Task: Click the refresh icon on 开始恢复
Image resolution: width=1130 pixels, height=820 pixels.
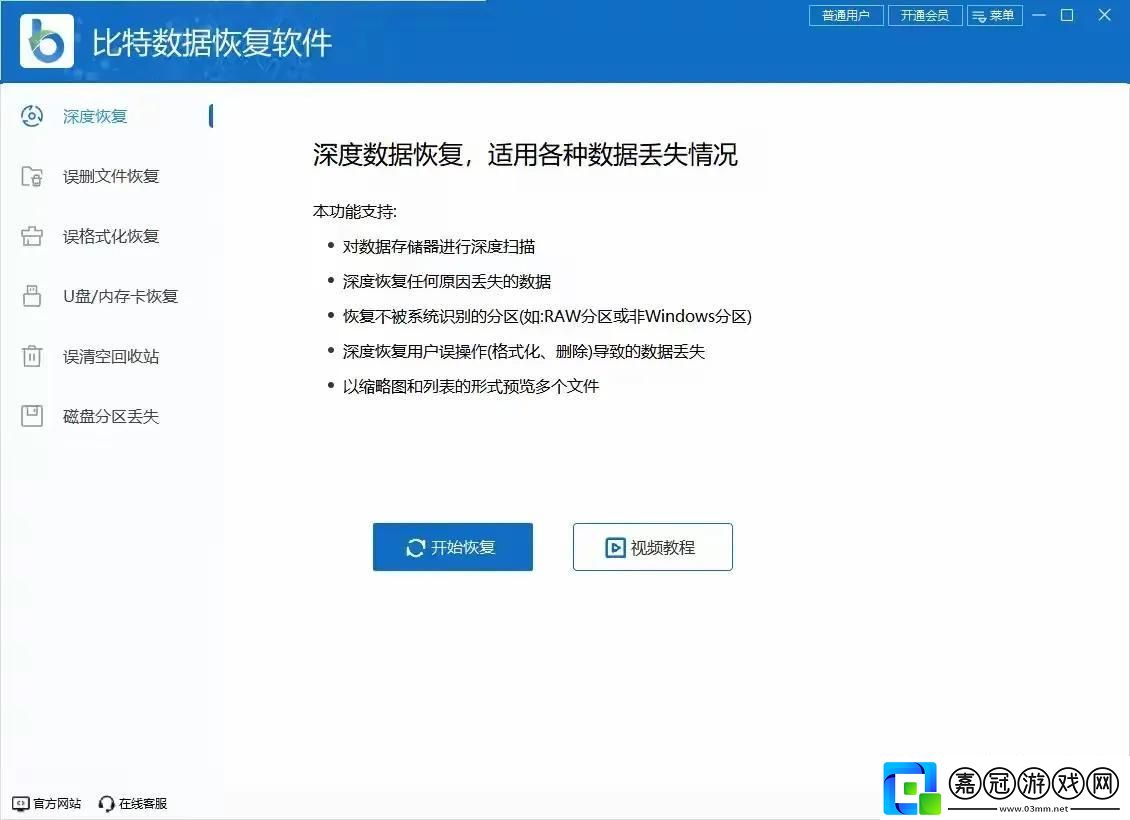Action: coord(415,548)
